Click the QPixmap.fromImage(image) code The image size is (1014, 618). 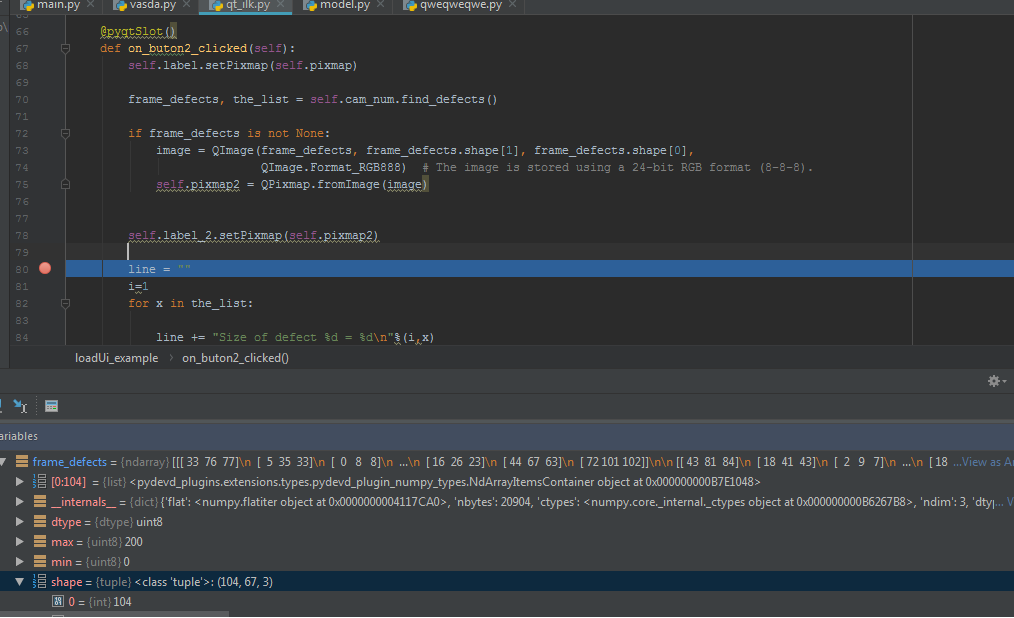[344, 184]
